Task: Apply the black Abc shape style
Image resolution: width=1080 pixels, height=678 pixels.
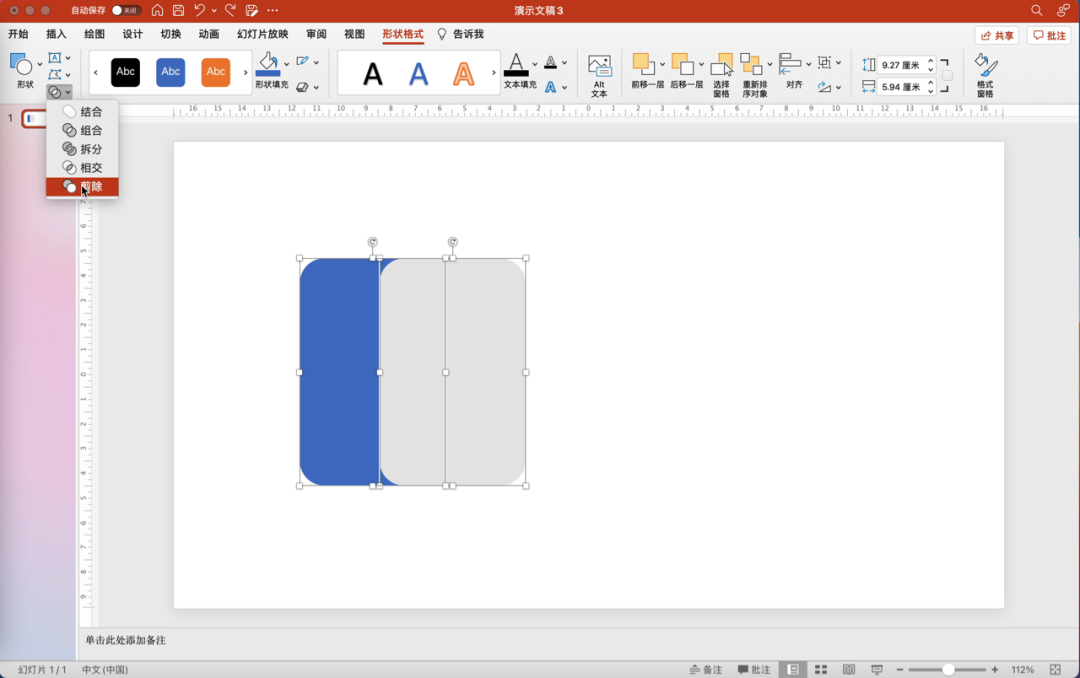Action: 125,72
